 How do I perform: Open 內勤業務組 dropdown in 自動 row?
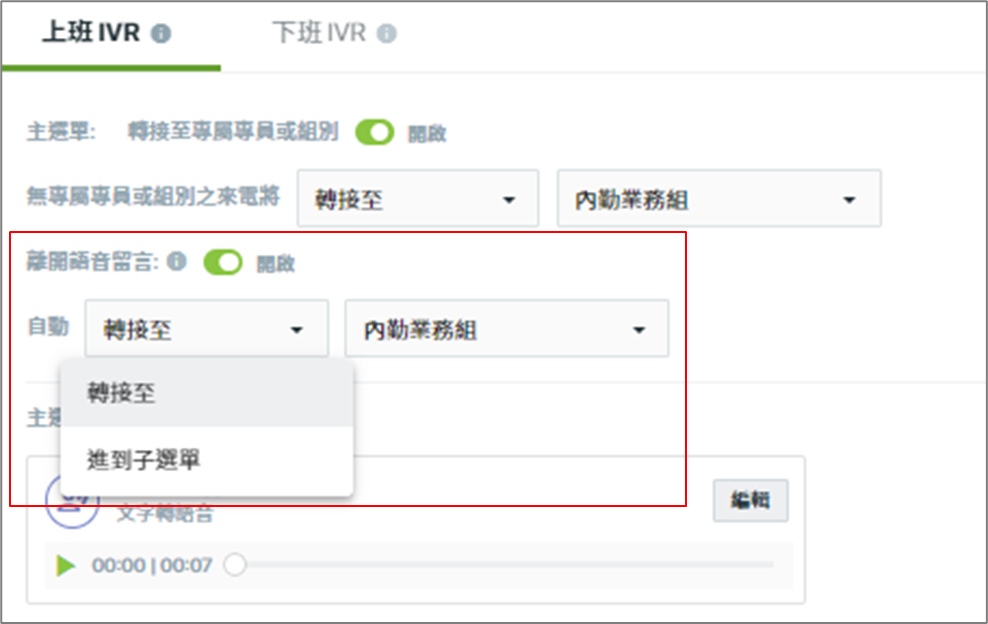507,328
